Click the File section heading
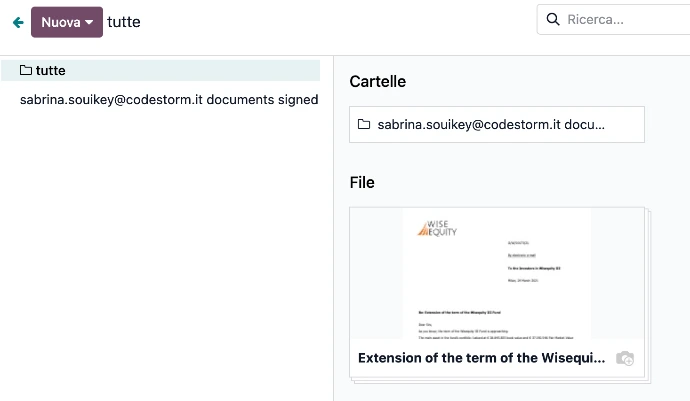Viewport: 690px width, 401px height. (362, 183)
